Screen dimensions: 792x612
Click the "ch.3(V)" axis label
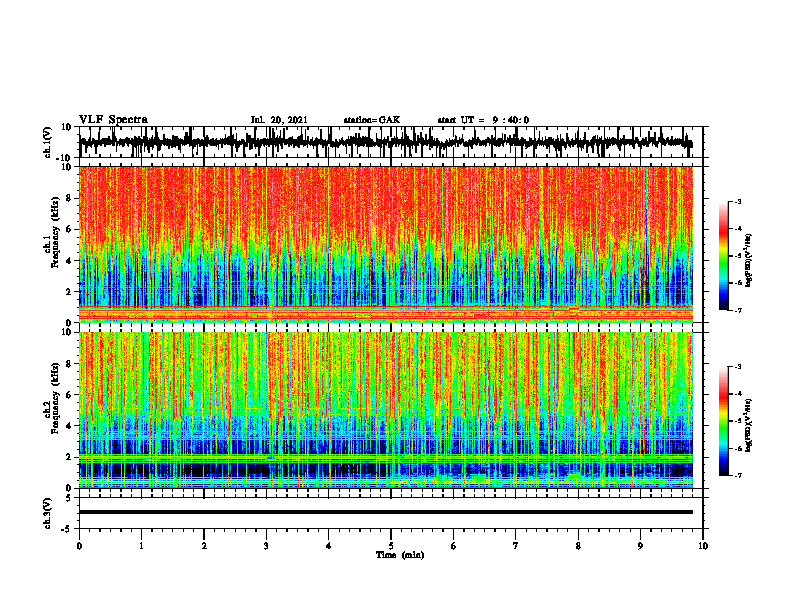click(48, 513)
